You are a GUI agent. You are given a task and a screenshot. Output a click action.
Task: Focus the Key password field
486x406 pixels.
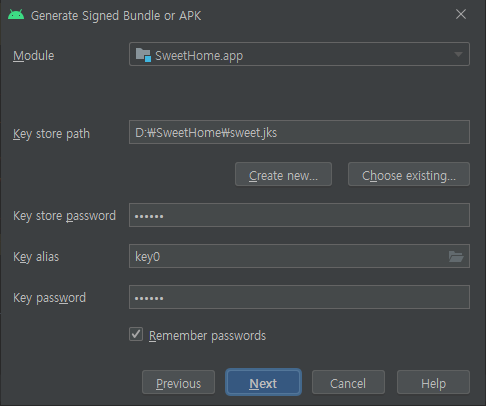pyautogui.click(x=299, y=297)
